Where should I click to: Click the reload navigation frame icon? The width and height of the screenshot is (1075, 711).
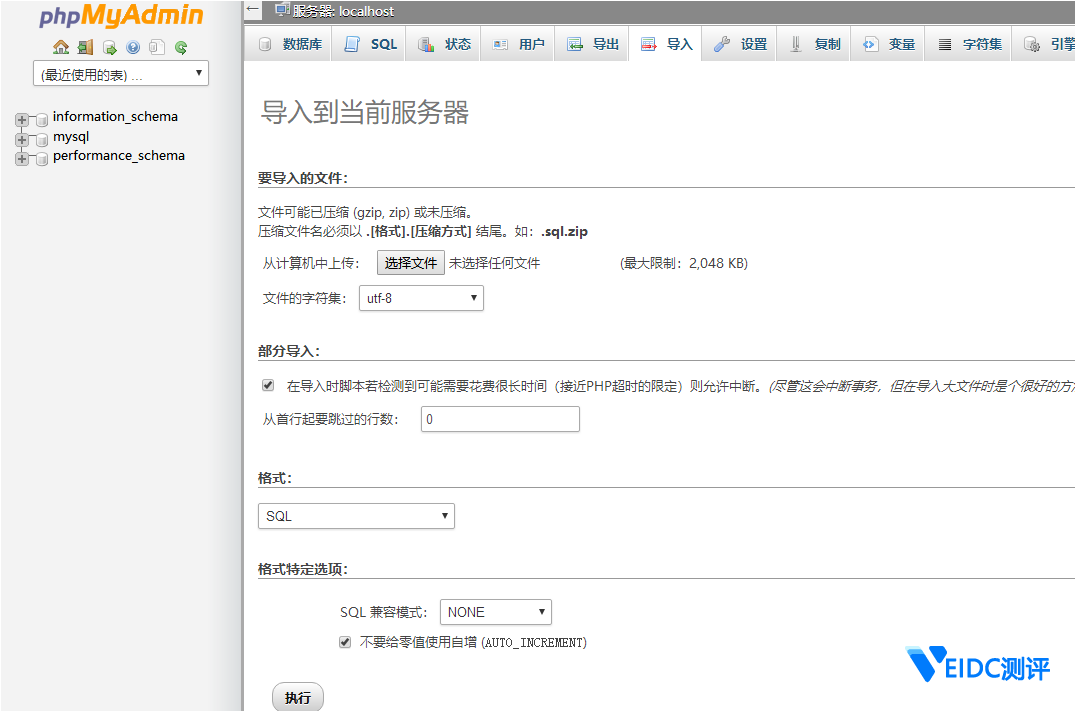click(x=181, y=47)
